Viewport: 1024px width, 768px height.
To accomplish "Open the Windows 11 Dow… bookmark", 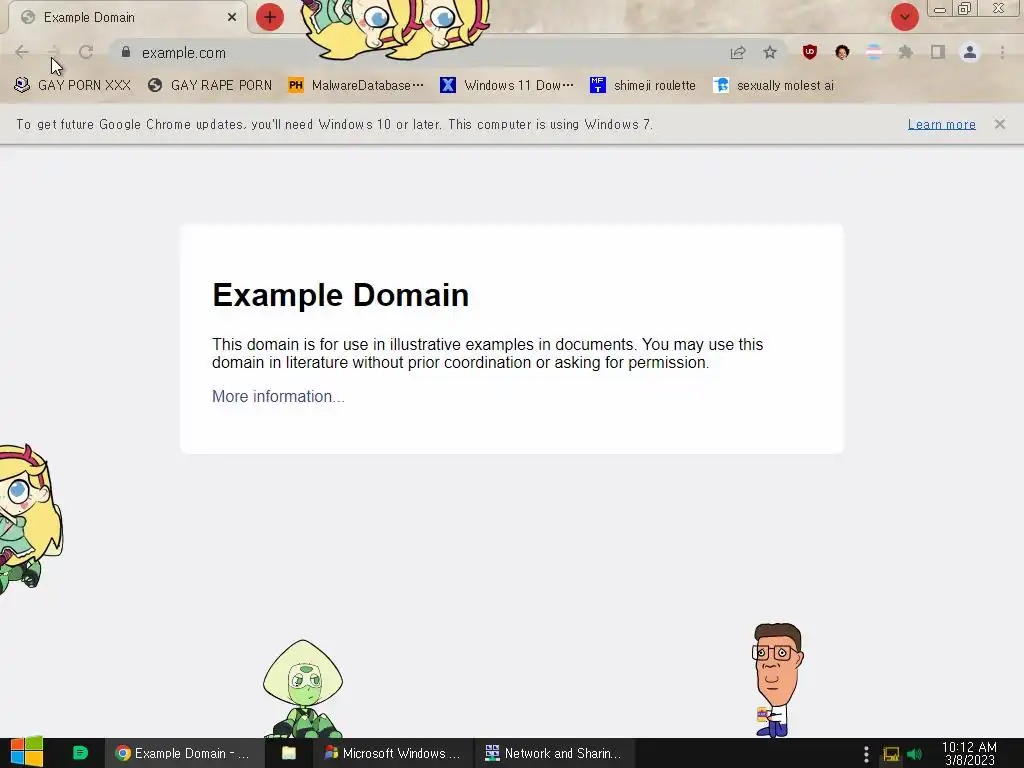I will [507, 85].
